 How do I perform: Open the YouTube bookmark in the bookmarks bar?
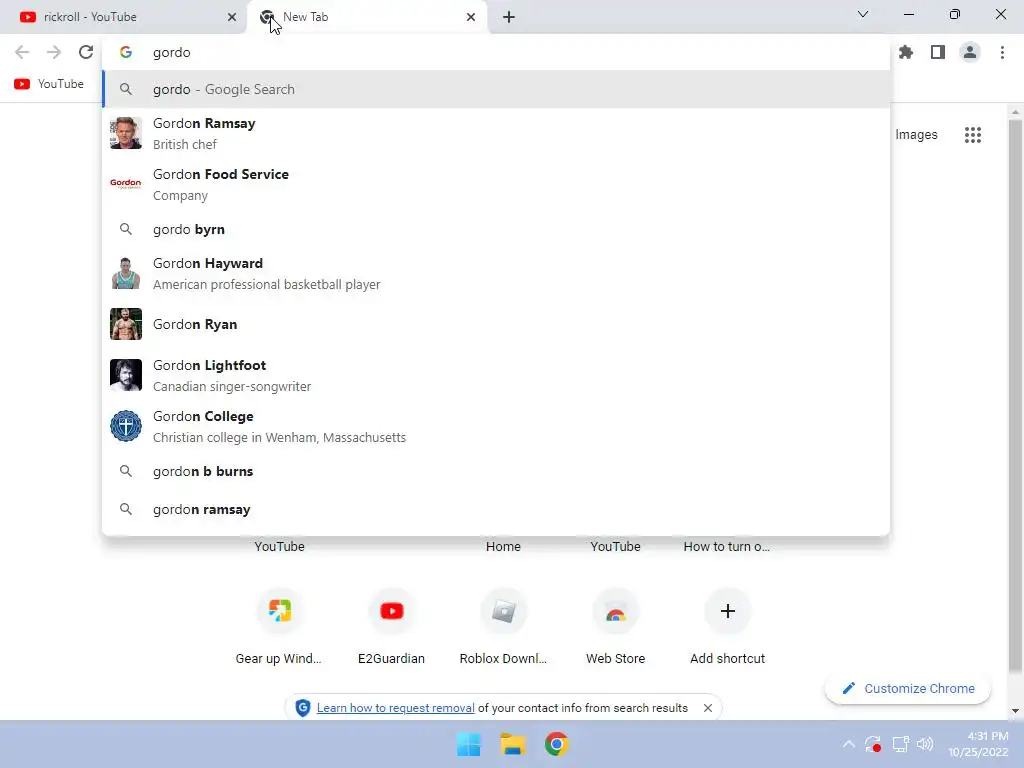[49, 84]
